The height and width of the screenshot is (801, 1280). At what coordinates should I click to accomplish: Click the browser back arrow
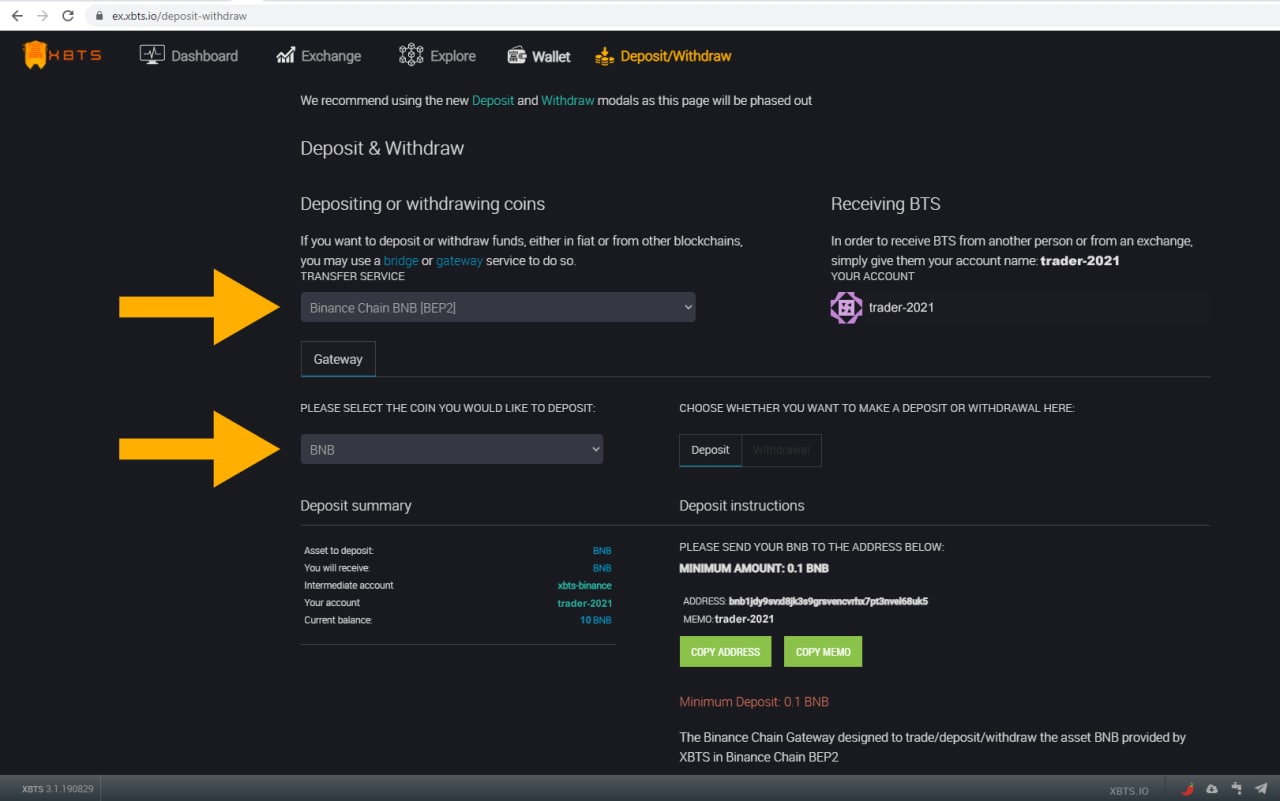(17, 16)
